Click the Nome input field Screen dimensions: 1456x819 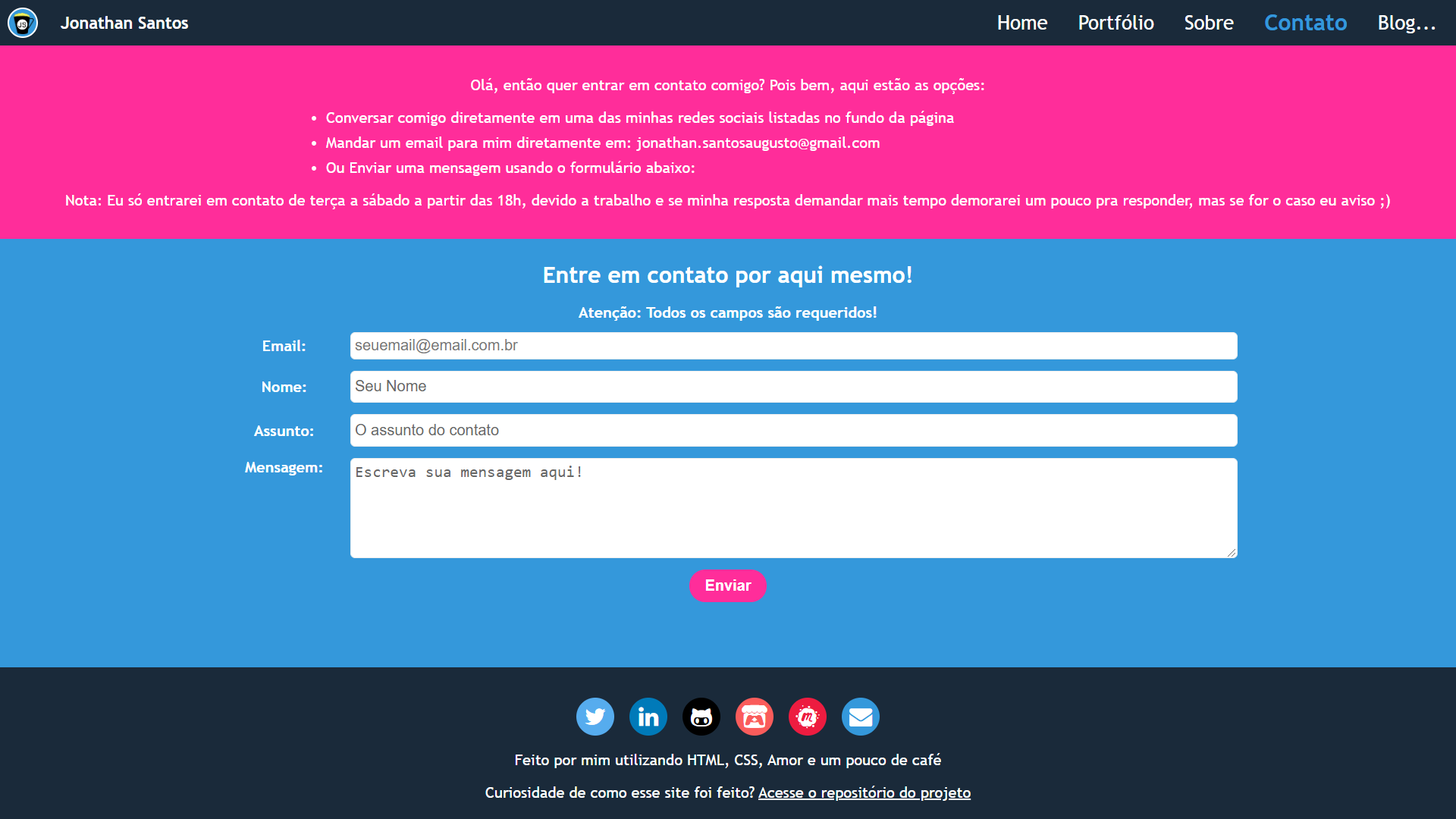click(x=794, y=386)
